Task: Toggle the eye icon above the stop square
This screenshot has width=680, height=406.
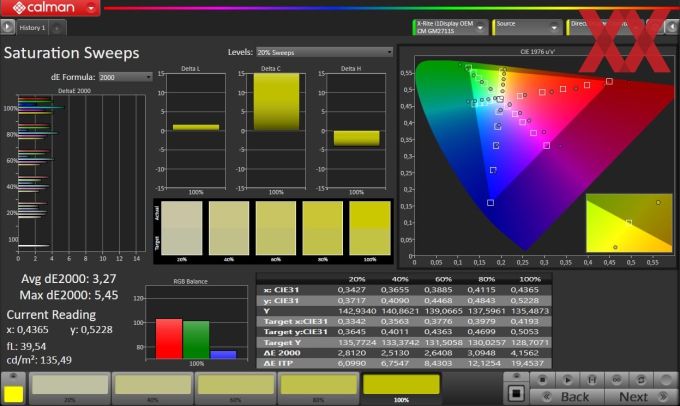Action: tap(516, 376)
